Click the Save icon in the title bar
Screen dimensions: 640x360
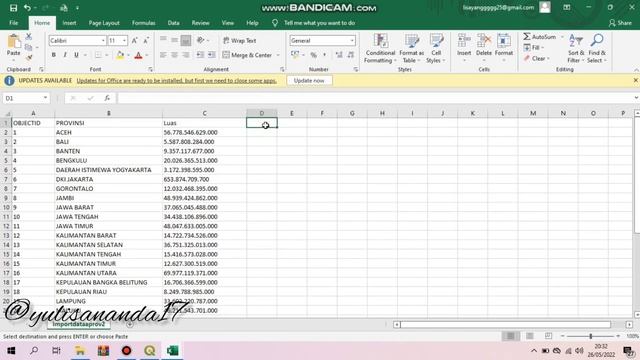point(13,8)
